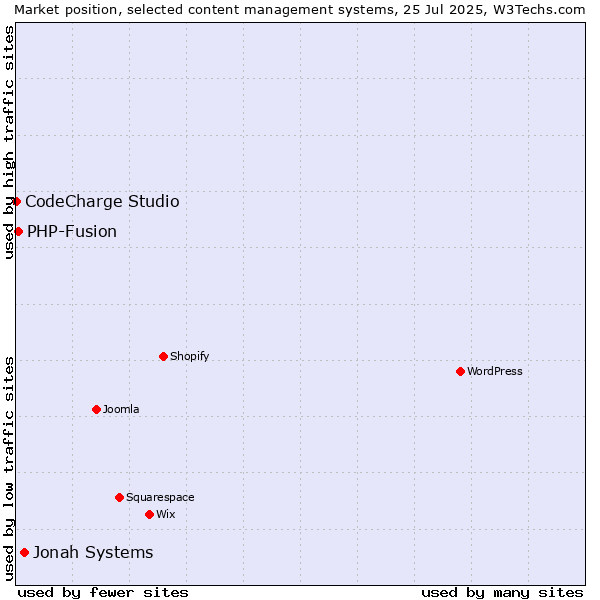The image size is (600, 600).
Task: Click the 'used by low traffic sites' label
Action: (8, 469)
